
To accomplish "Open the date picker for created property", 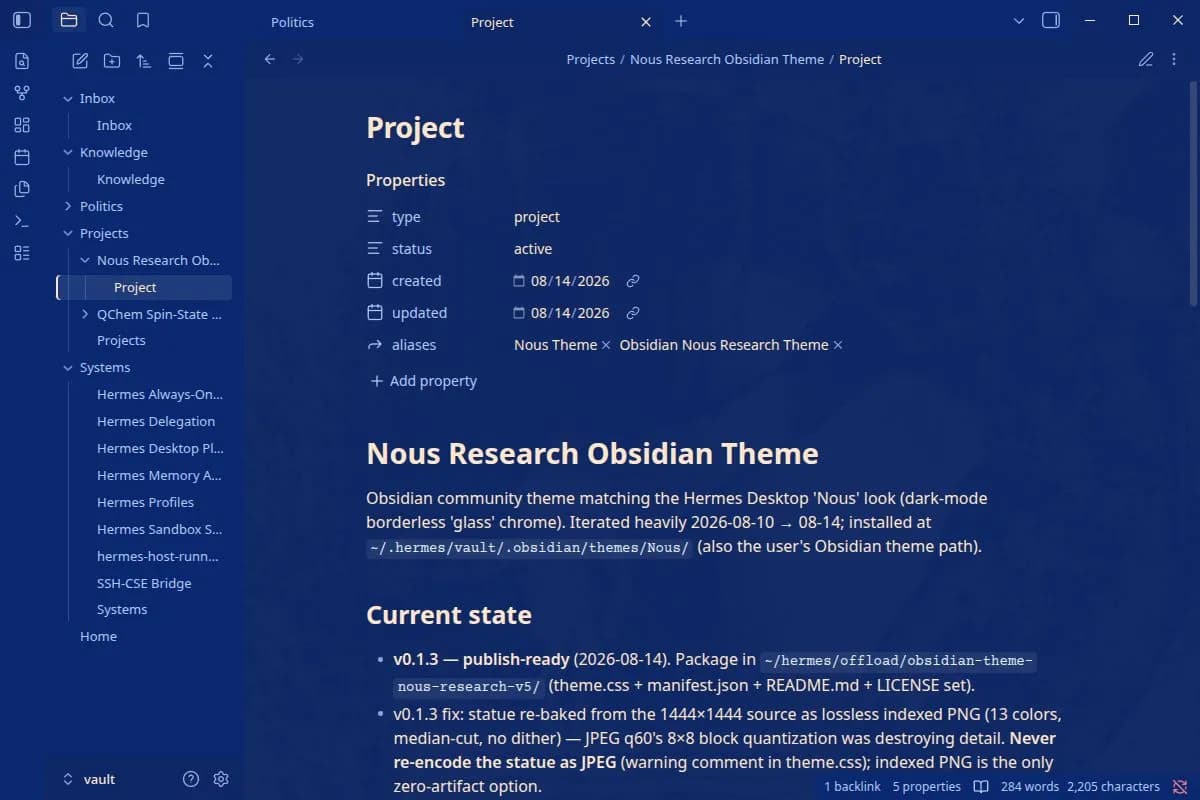I will [519, 281].
